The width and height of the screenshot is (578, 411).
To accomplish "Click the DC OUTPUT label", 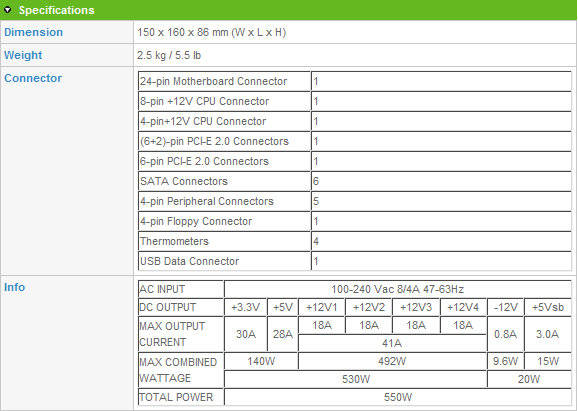I will click(x=167, y=307).
